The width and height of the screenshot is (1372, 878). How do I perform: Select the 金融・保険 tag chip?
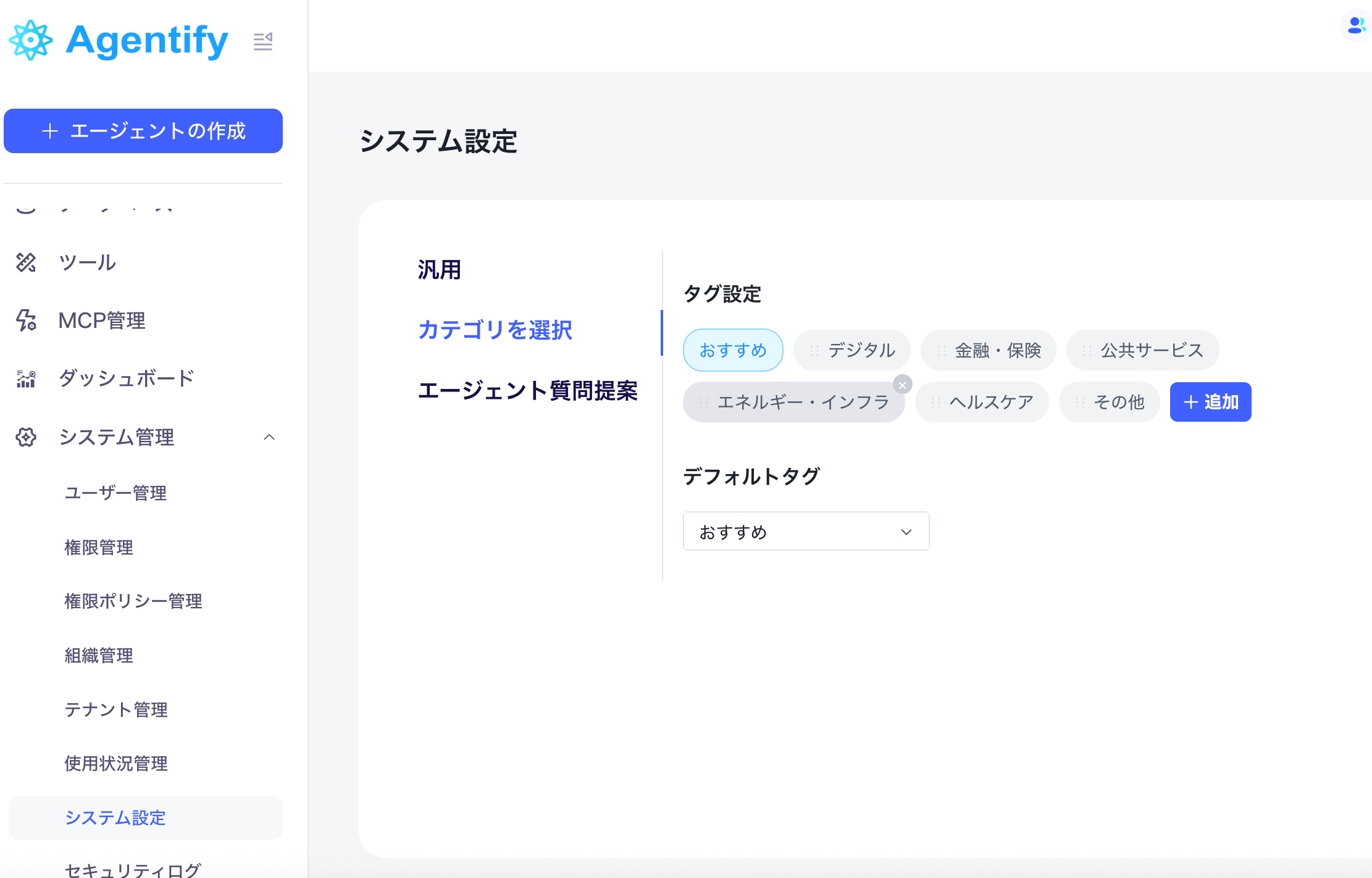997,351
